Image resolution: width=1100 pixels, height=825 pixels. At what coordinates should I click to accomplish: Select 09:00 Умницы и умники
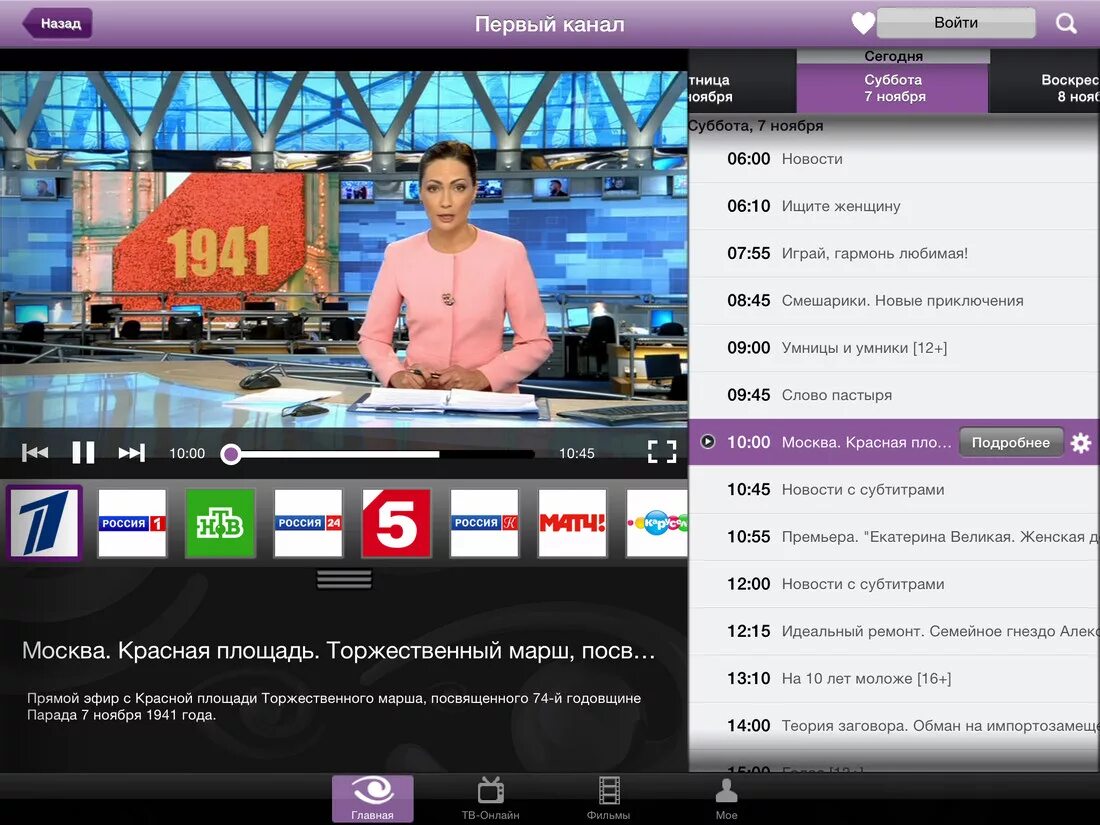(x=894, y=348)
